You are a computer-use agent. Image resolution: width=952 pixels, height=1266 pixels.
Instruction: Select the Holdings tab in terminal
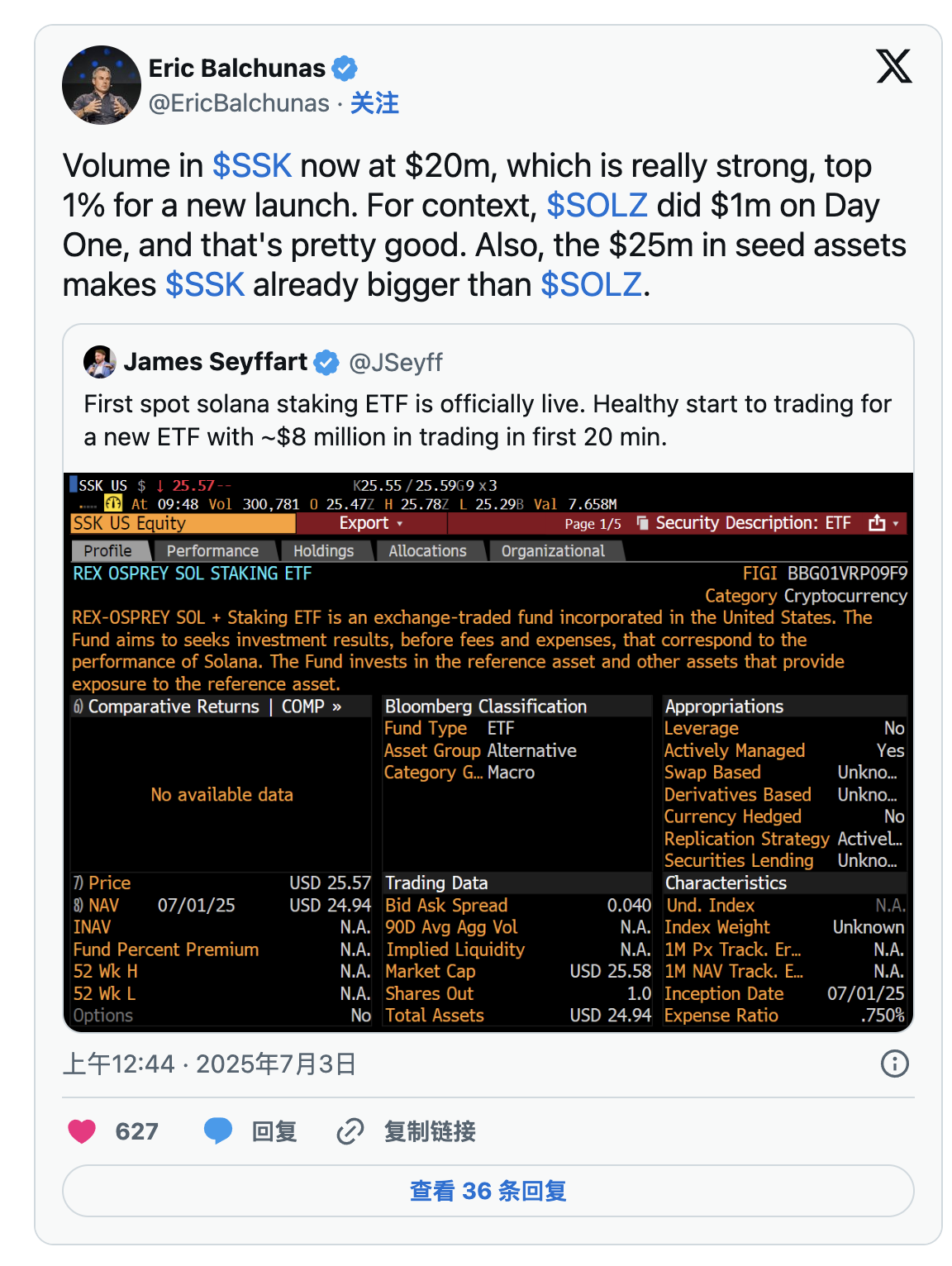point(323,551)
